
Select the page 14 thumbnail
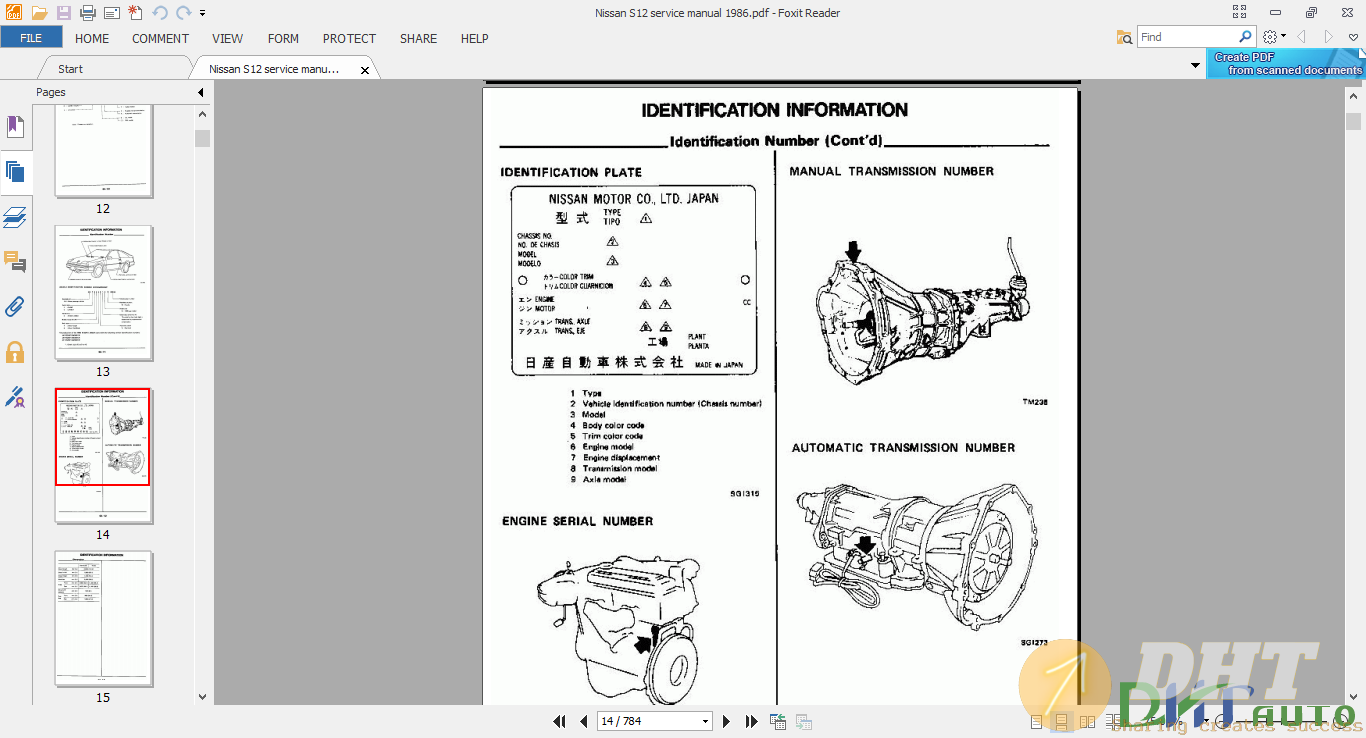pos(104,455)
